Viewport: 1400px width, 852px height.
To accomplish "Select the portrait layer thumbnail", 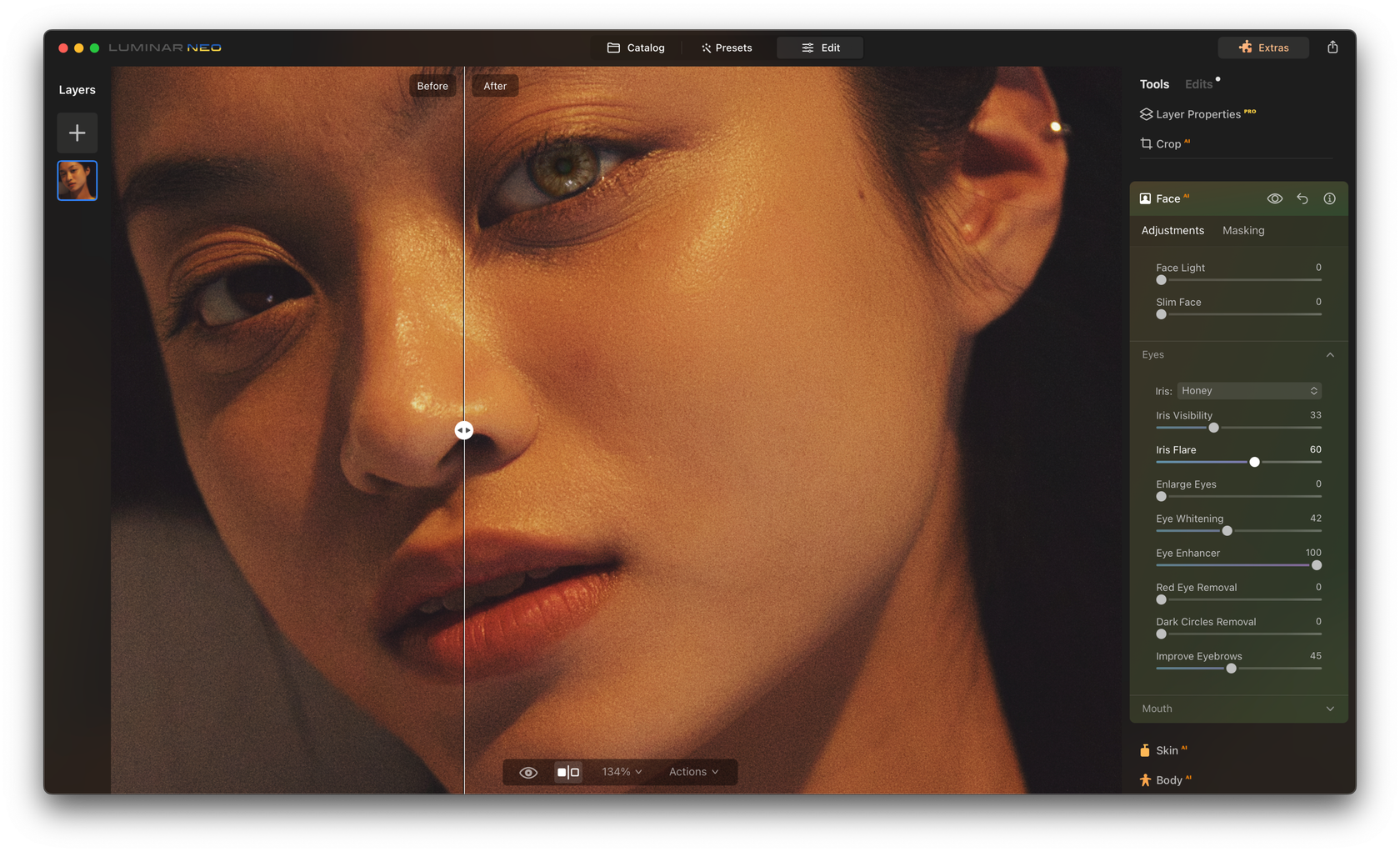I will pyautogui.click(x=77, y=180).
